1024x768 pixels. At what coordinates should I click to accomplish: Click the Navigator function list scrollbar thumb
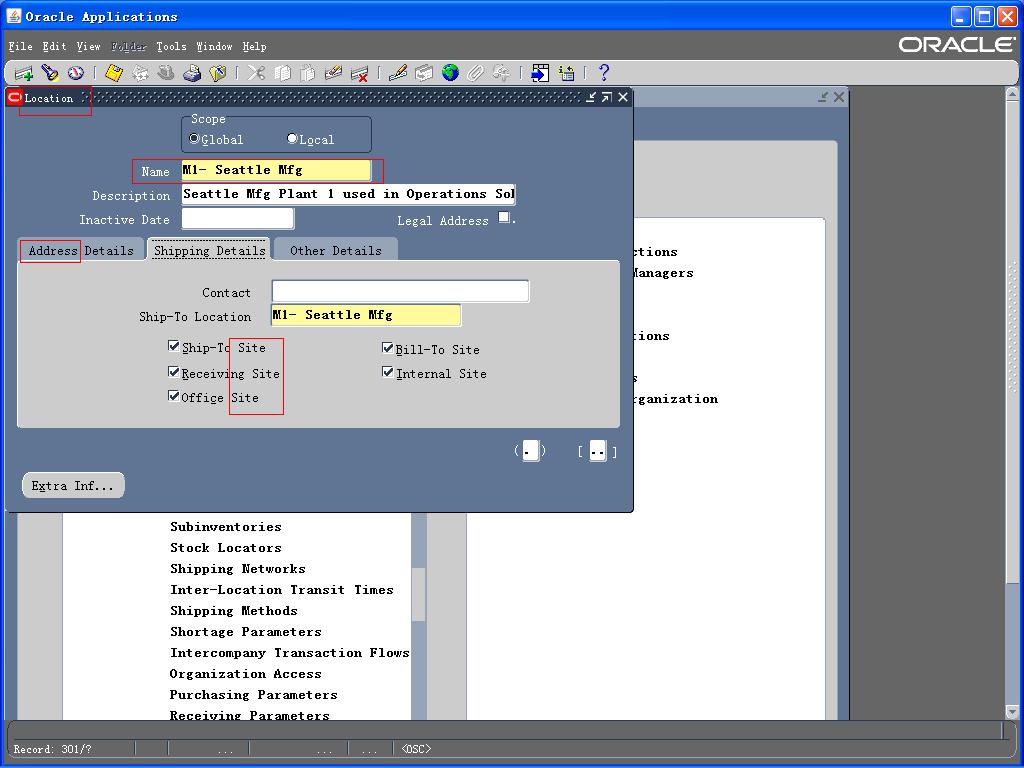(419, 594)
